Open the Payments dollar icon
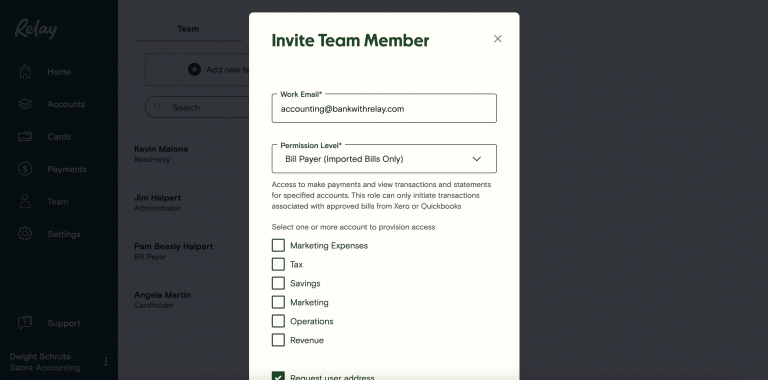Screen dimensions: 768x380 coord(25,169)
